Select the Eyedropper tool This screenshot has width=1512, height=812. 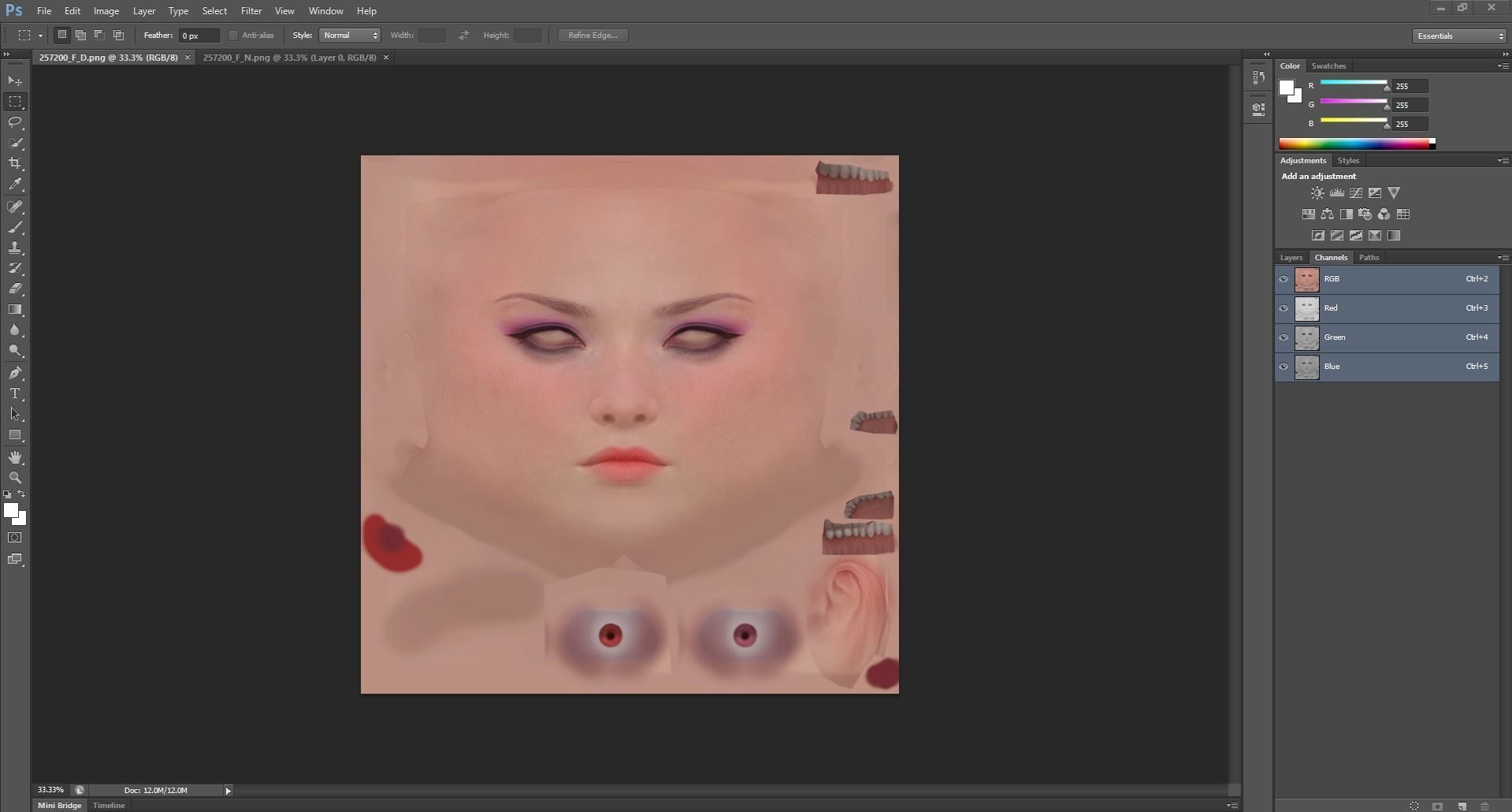click(15, 184)
